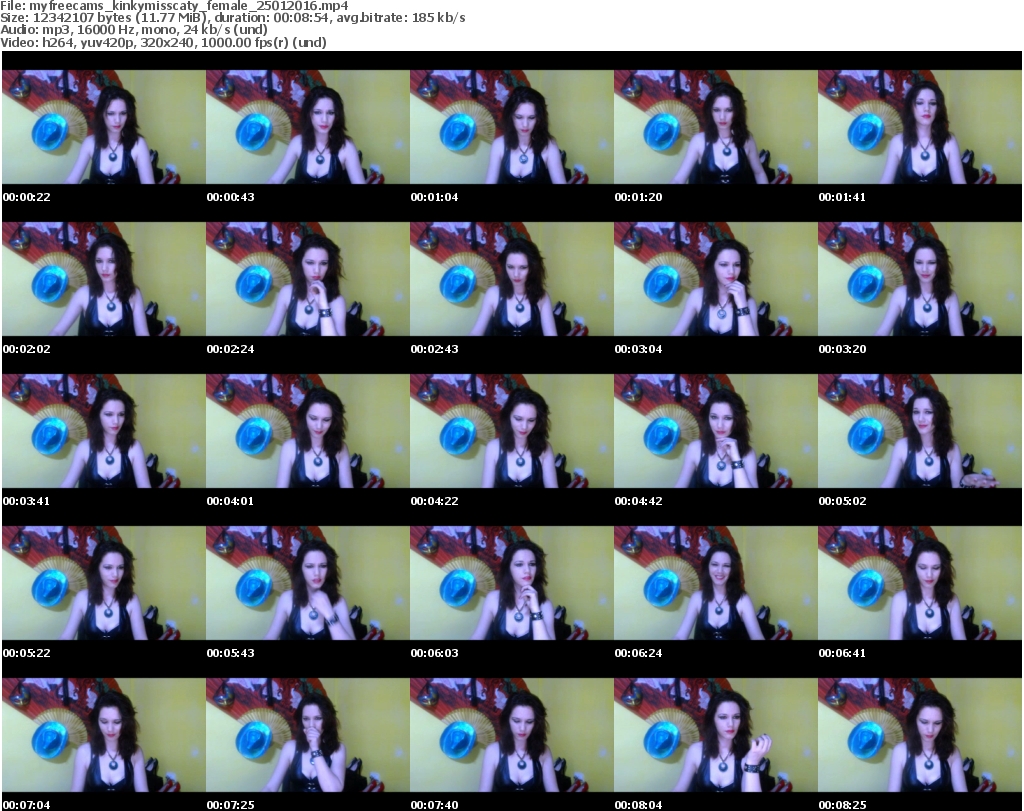The image size is (1024, 811).
Task: Click the frame above timestamp 00:01:20
Action: [x=716, y=127]
